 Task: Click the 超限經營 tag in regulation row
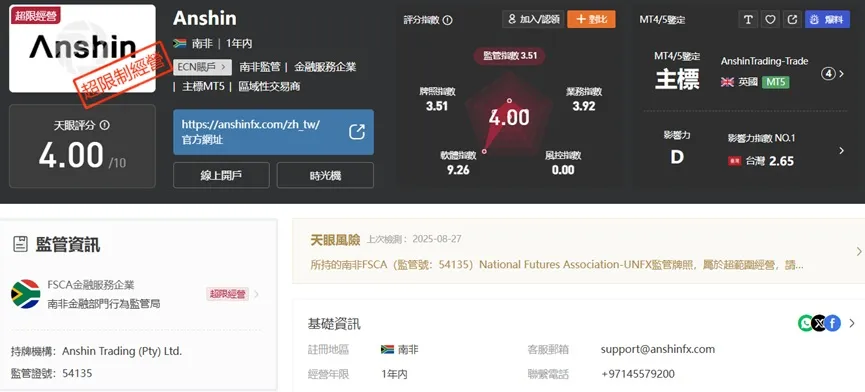point(227,294)
